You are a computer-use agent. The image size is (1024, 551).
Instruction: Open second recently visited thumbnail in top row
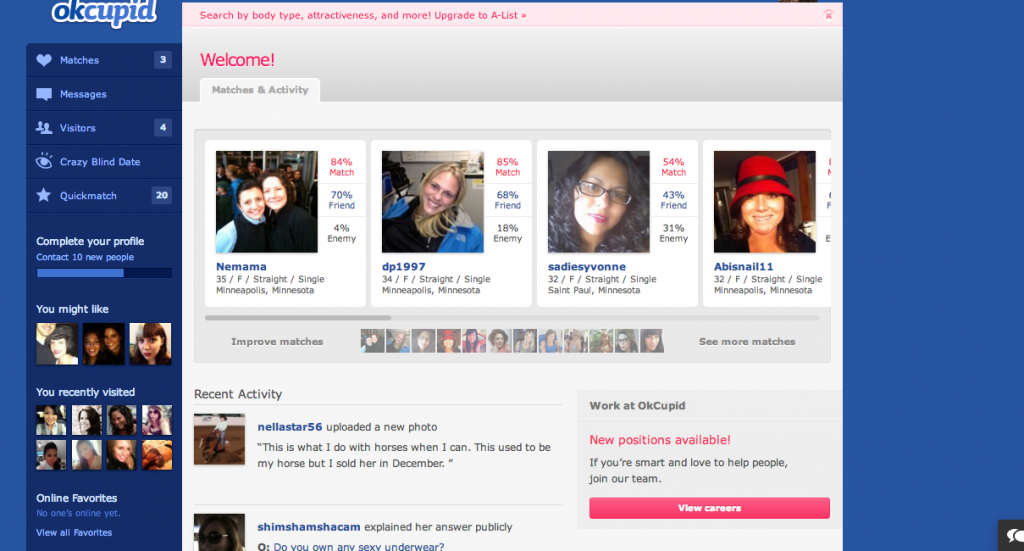[86, 420]
